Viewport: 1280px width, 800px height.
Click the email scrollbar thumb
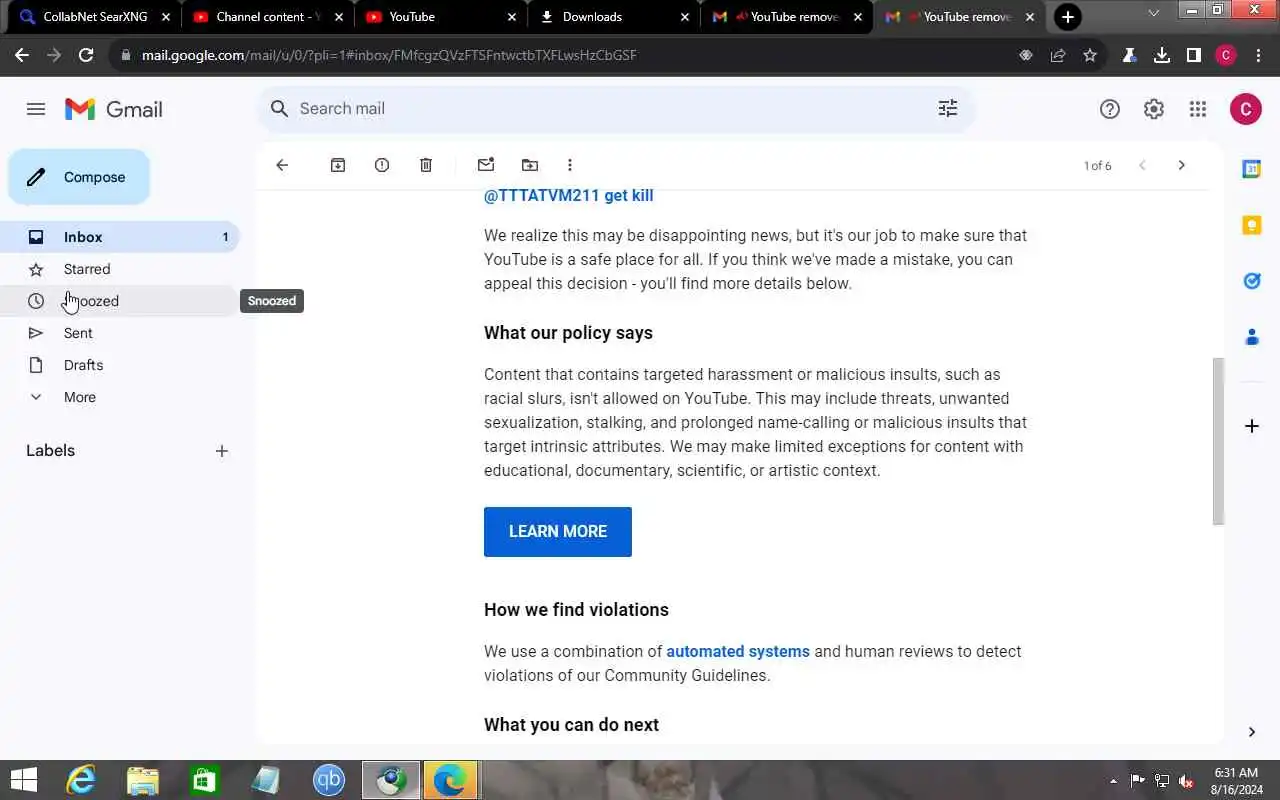point(1218,441)
